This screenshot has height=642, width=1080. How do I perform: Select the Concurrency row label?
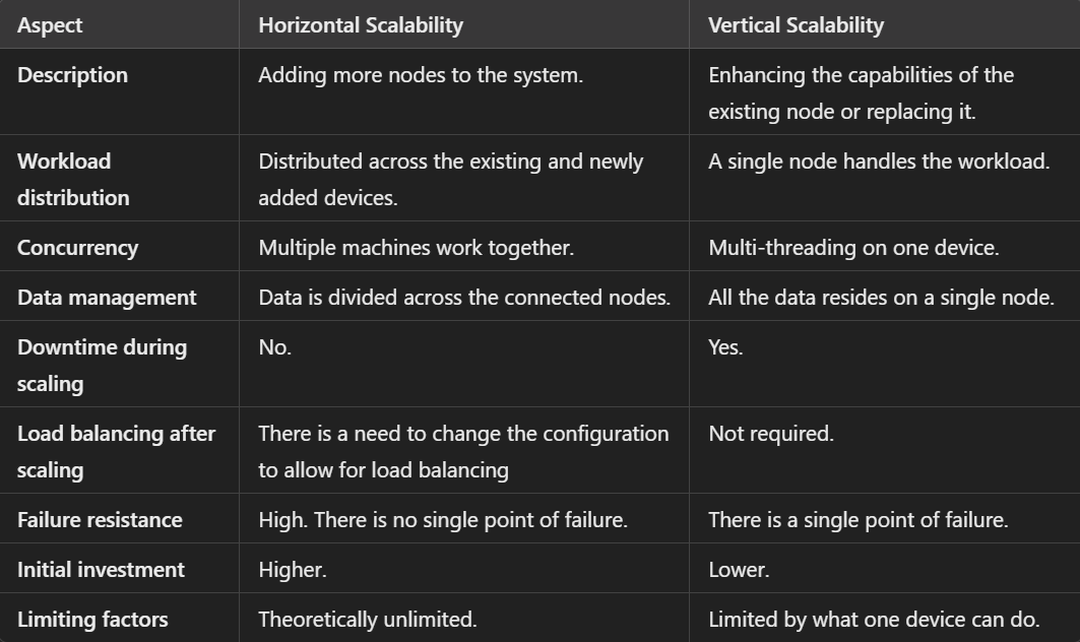pos(77,248)
